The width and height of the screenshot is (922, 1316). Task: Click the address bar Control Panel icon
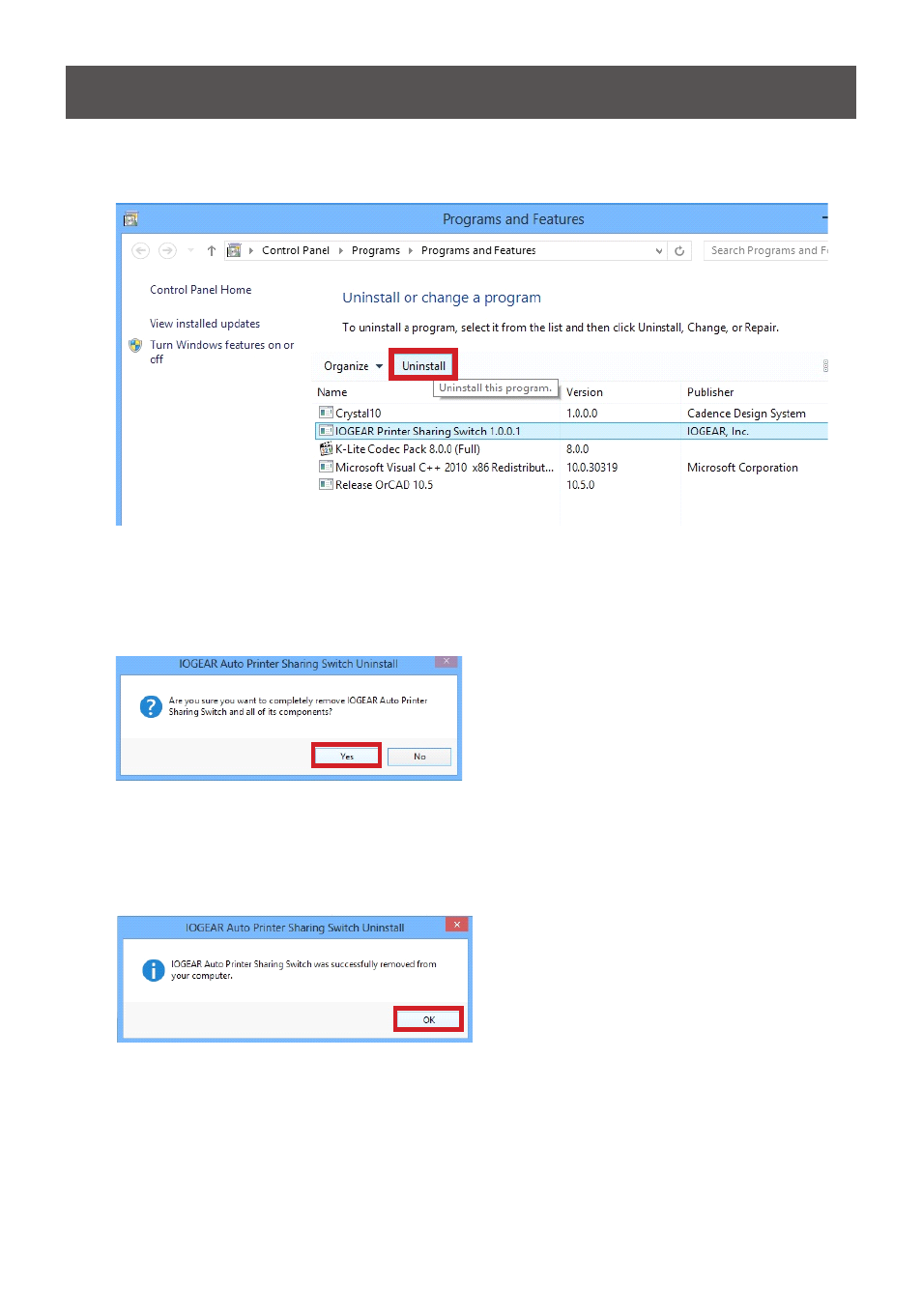point(234,251)
